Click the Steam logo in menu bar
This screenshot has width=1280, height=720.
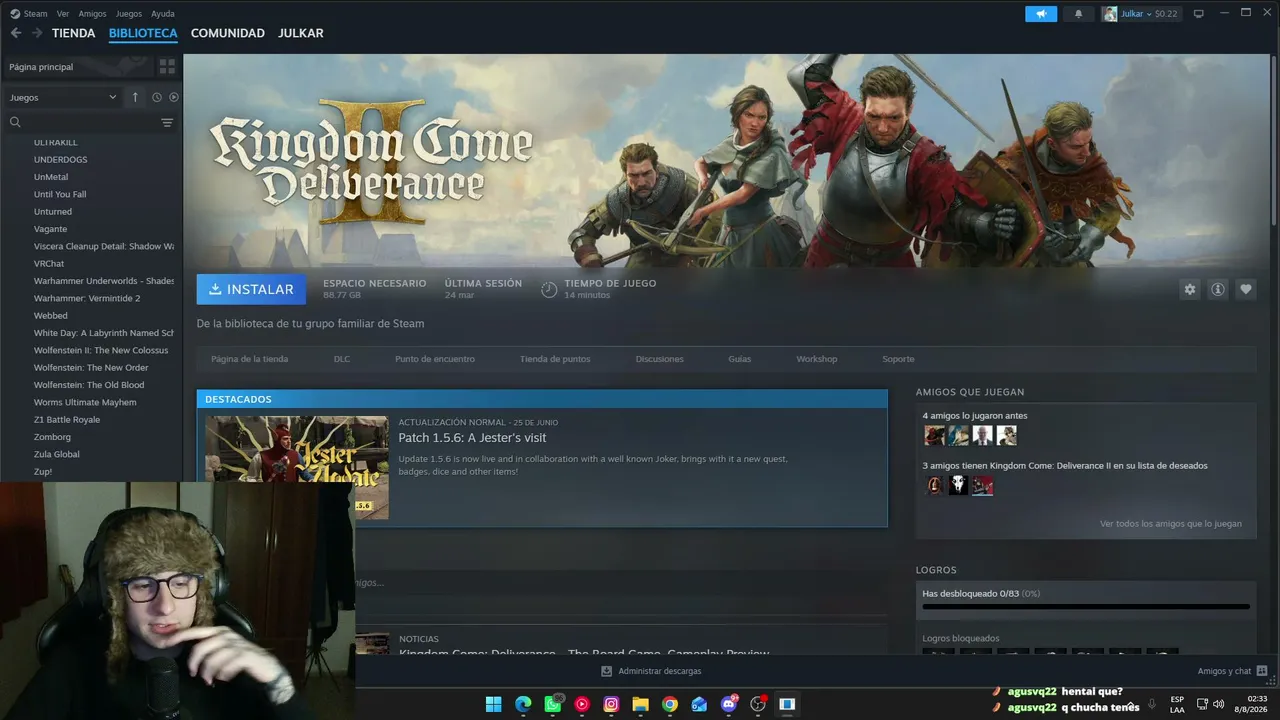coord(14,13)
